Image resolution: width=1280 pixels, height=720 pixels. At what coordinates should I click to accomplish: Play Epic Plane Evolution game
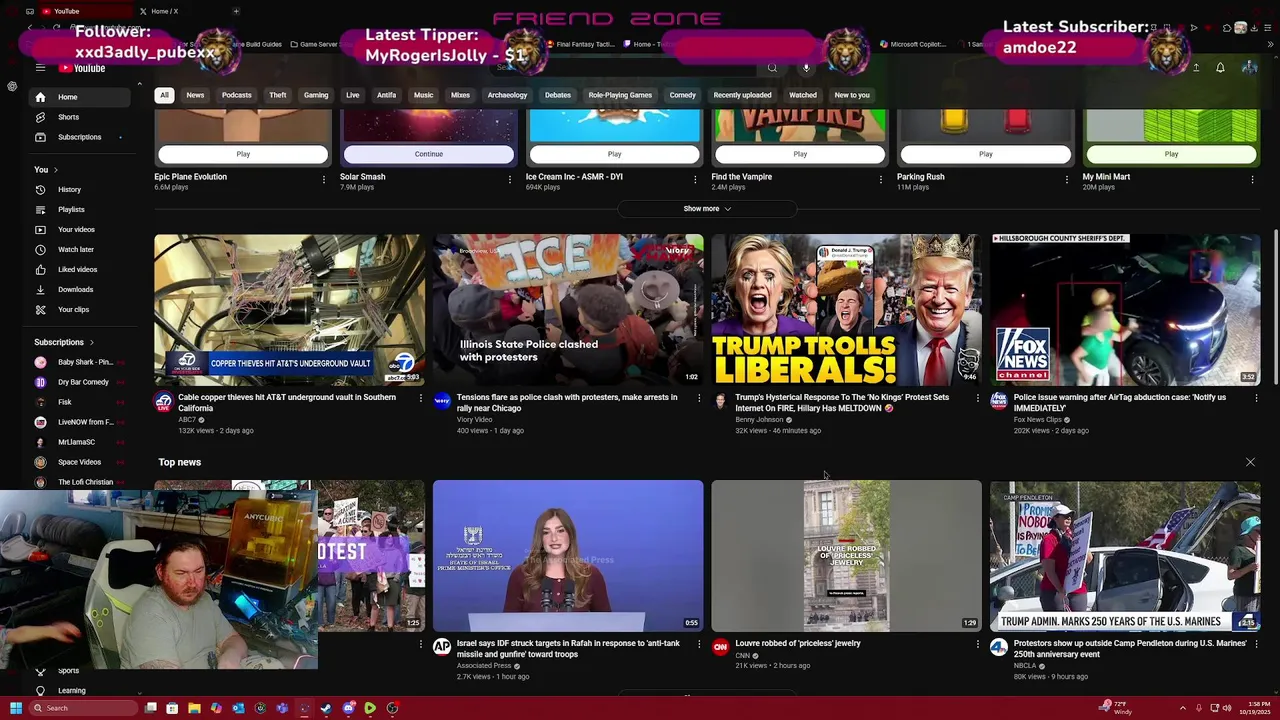coord(243,154)
